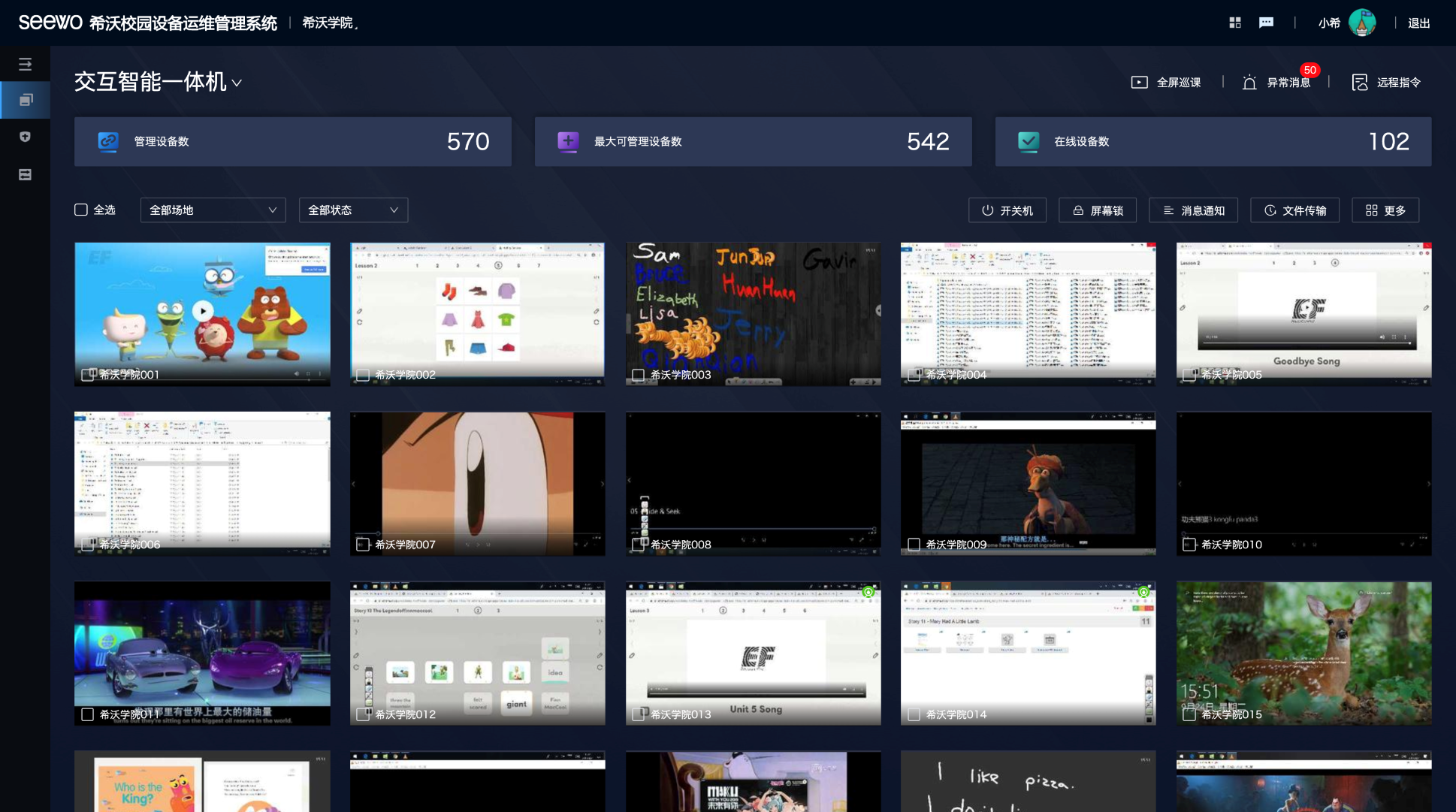This screenshot has height=812, width=1456.
Task: Click the 远程指令 document icon
Action: [1360, 83]
